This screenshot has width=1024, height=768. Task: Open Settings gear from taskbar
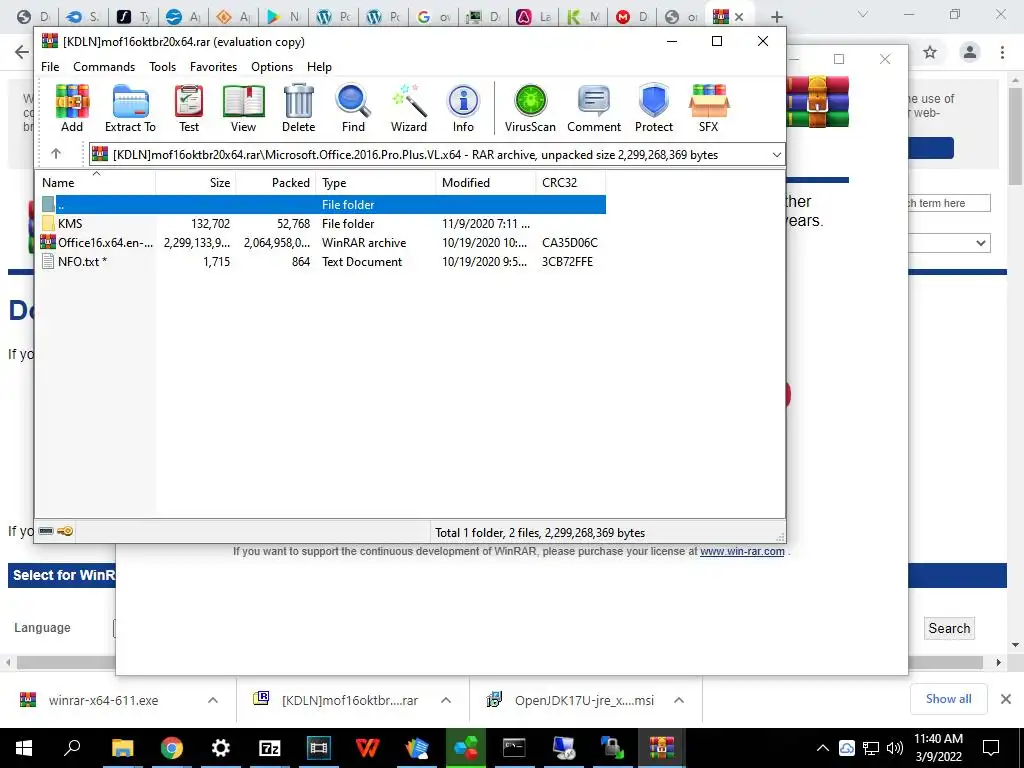[221, 748]
